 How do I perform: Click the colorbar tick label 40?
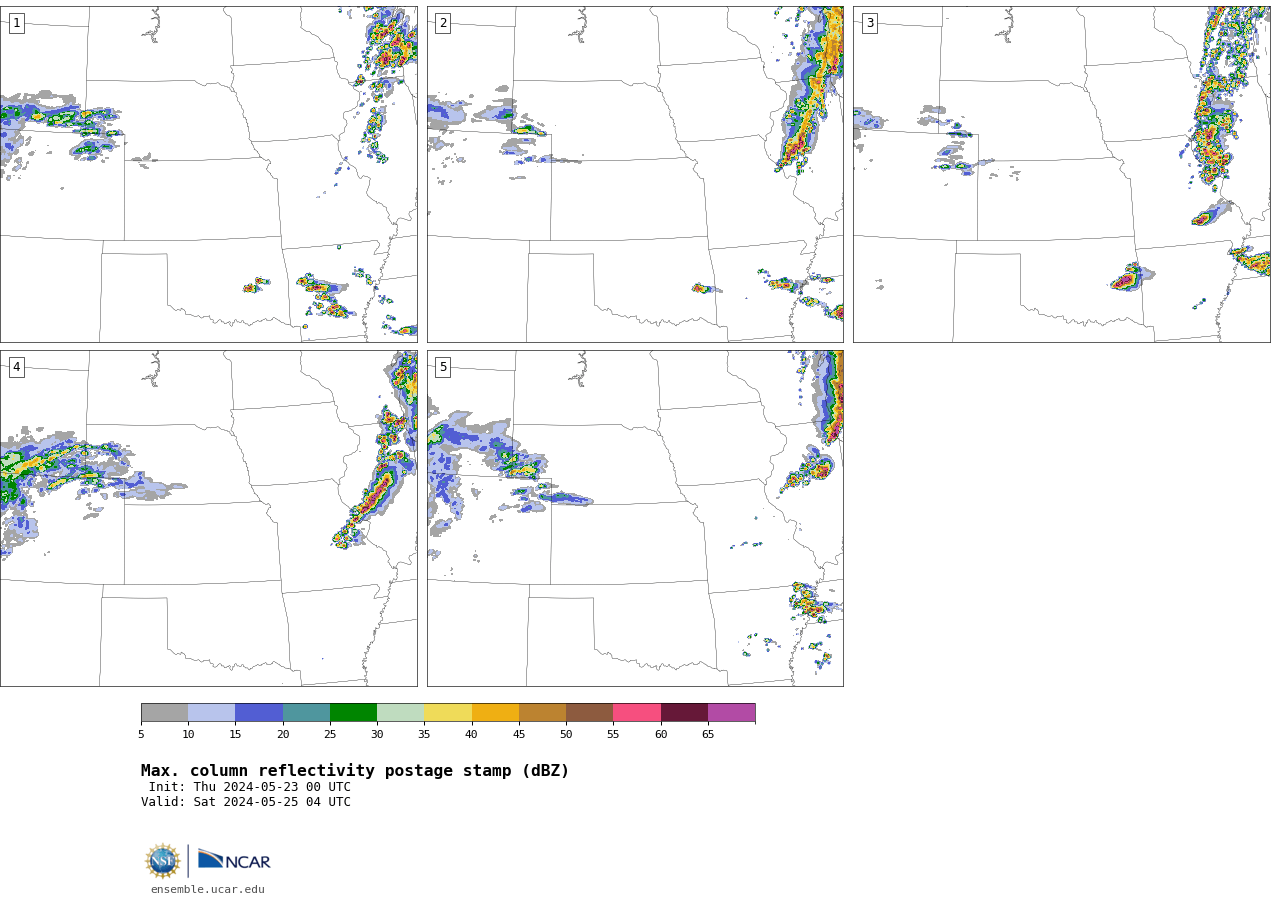click(472, 735)
